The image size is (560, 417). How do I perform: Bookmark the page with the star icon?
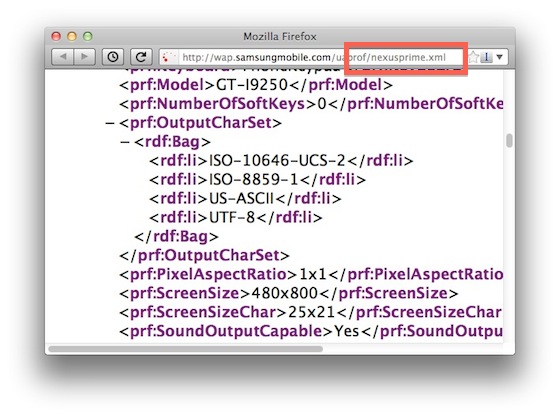pos(474,57)
